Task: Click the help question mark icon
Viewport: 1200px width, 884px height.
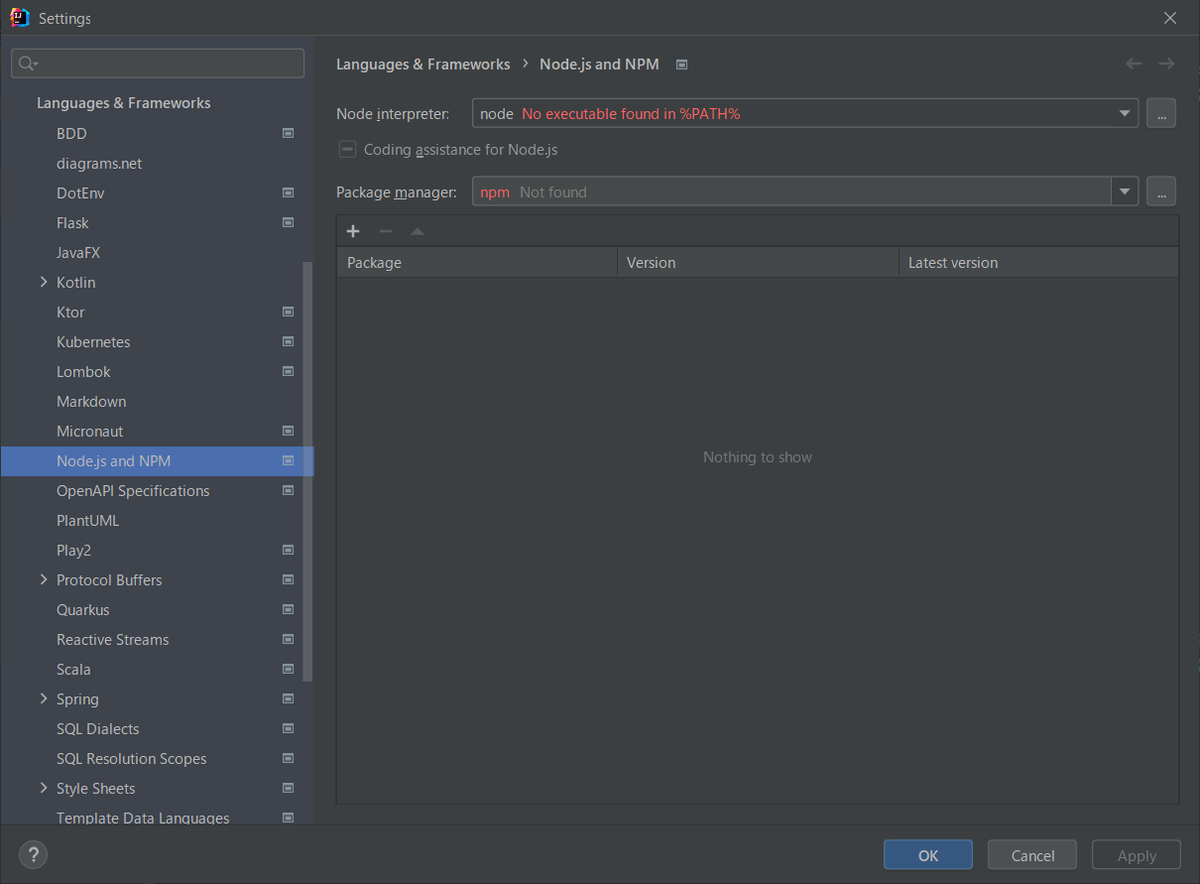Action: click(x=33, y=854)
